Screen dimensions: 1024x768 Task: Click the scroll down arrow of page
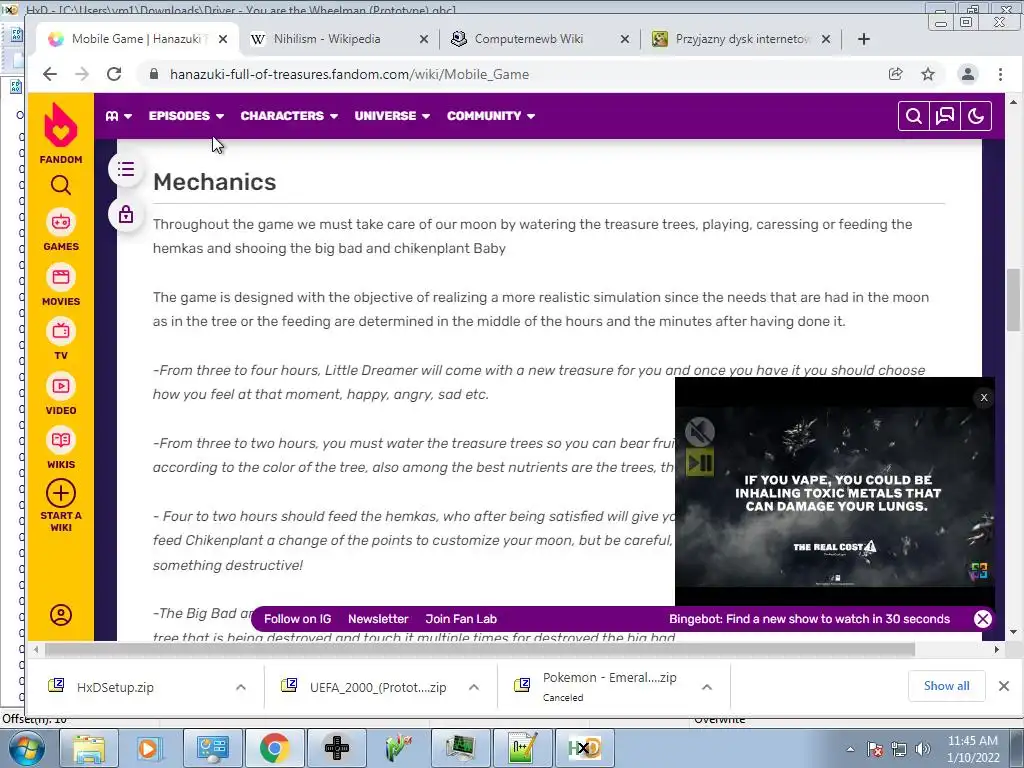[1013, 632]
